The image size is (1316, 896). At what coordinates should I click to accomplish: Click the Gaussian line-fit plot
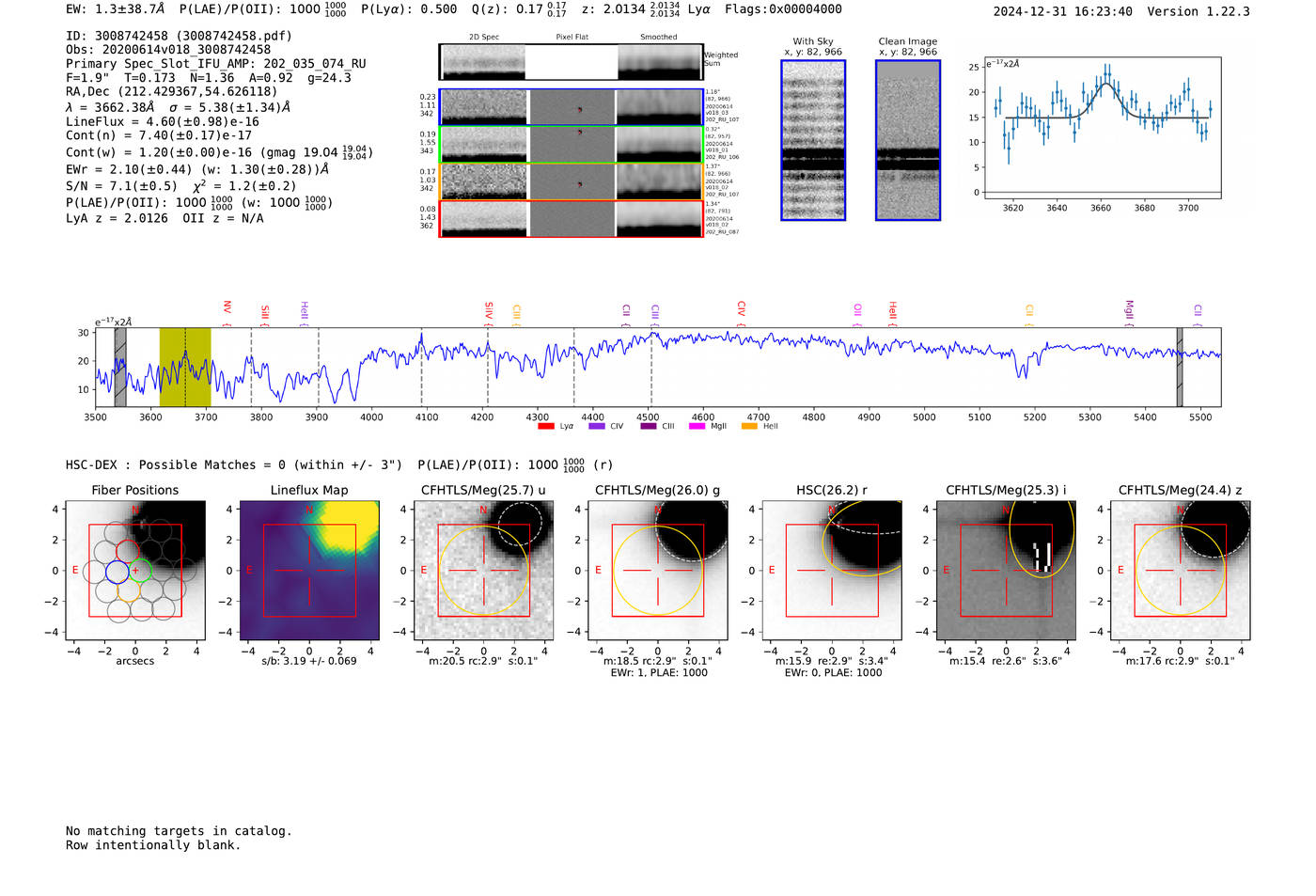click(1102, 128)
